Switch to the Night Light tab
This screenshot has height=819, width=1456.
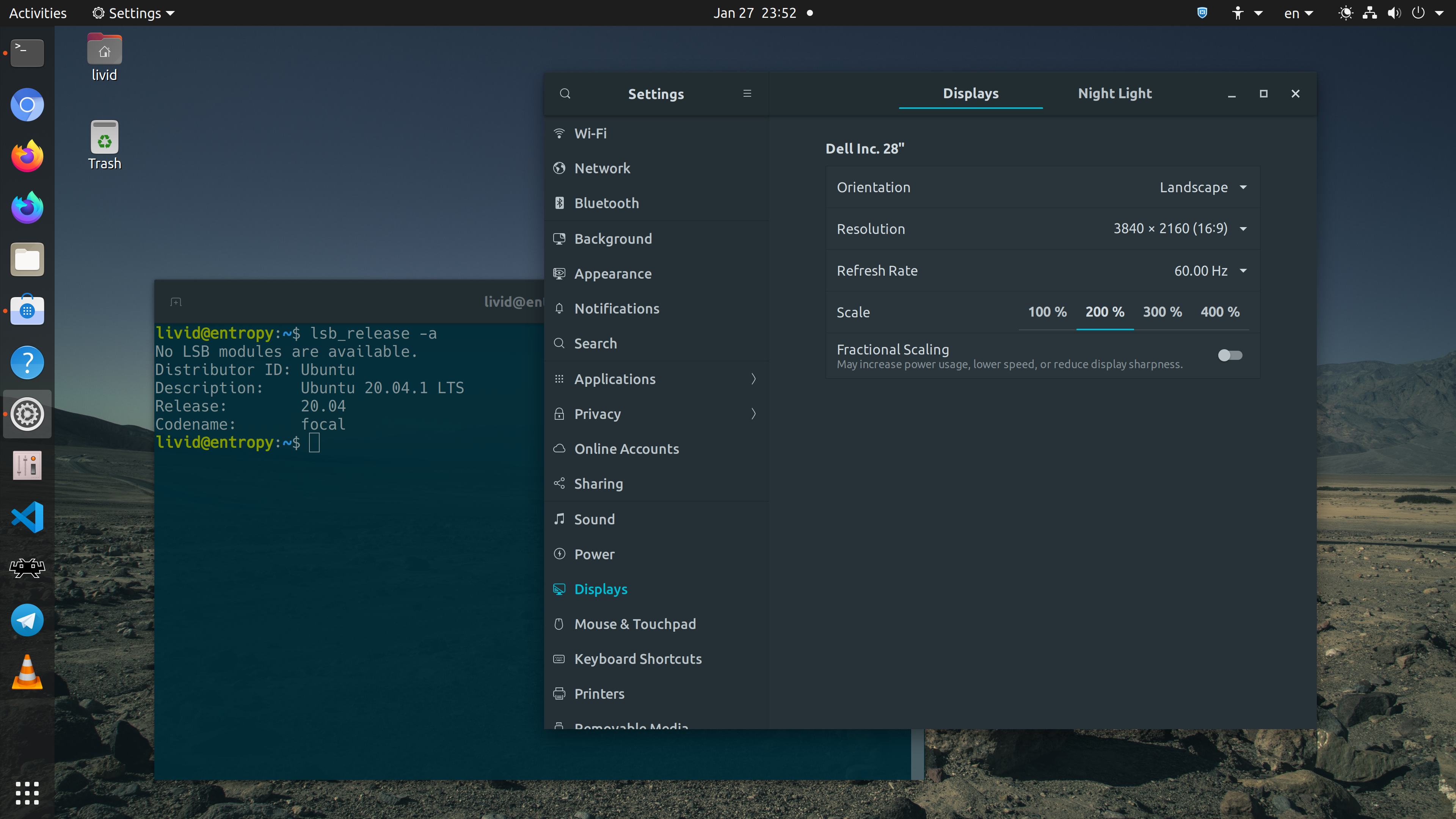click(1114, 94)
